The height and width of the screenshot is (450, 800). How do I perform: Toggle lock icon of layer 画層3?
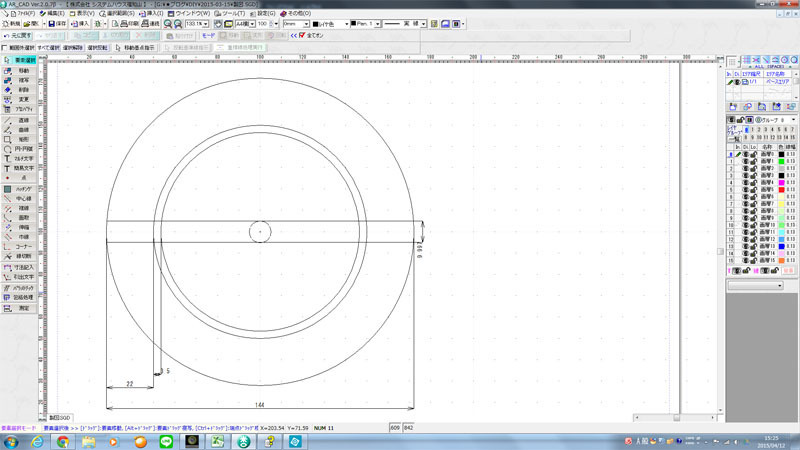pyautogui.click(x=753, y=176)
